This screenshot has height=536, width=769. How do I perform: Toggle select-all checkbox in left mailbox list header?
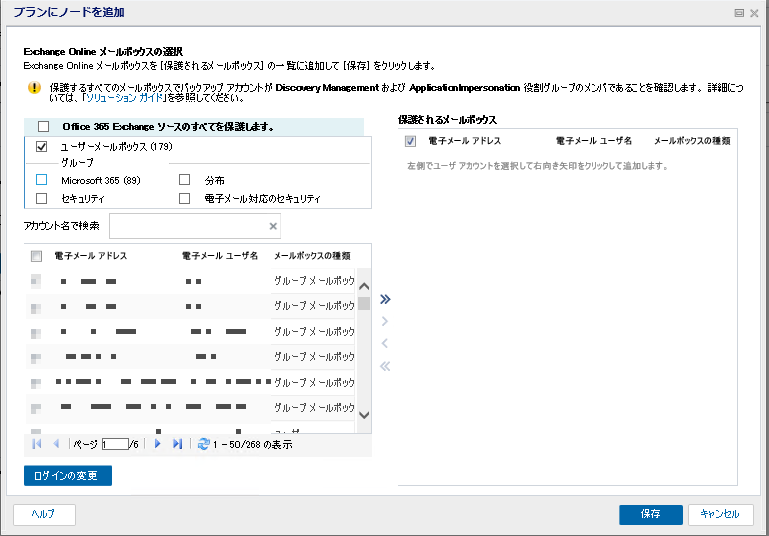pos(36,256)
